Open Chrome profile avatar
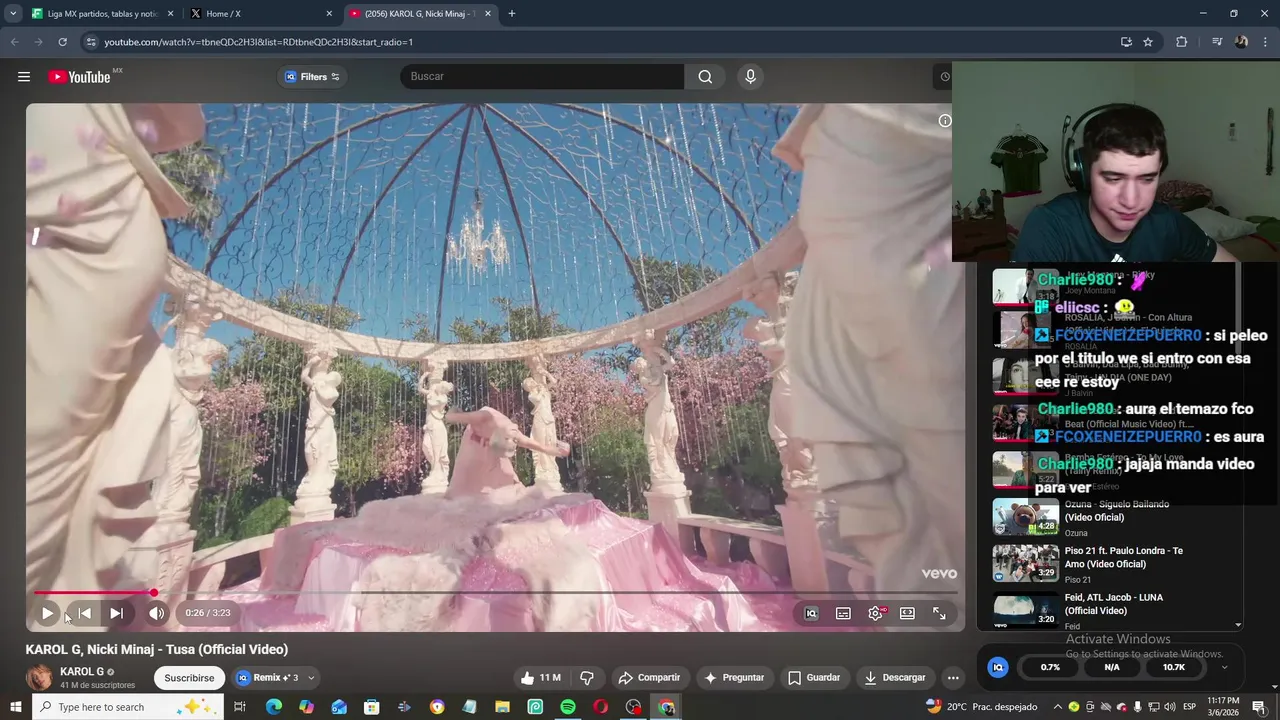 tap(1241, 42)
